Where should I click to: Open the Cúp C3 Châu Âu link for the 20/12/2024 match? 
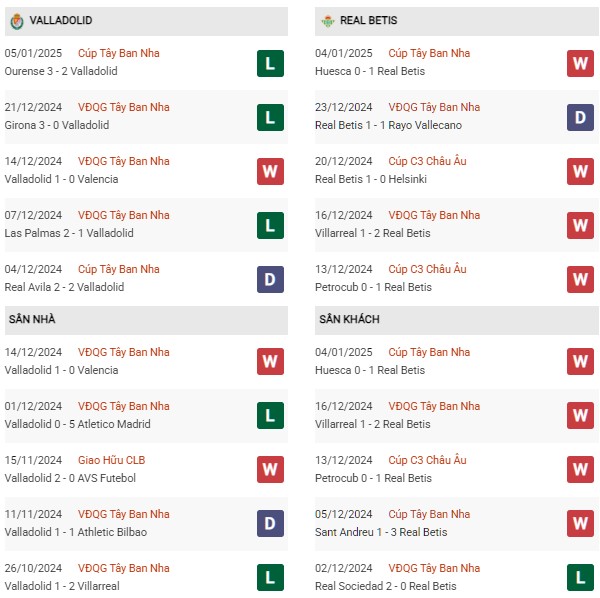point(427,161)
